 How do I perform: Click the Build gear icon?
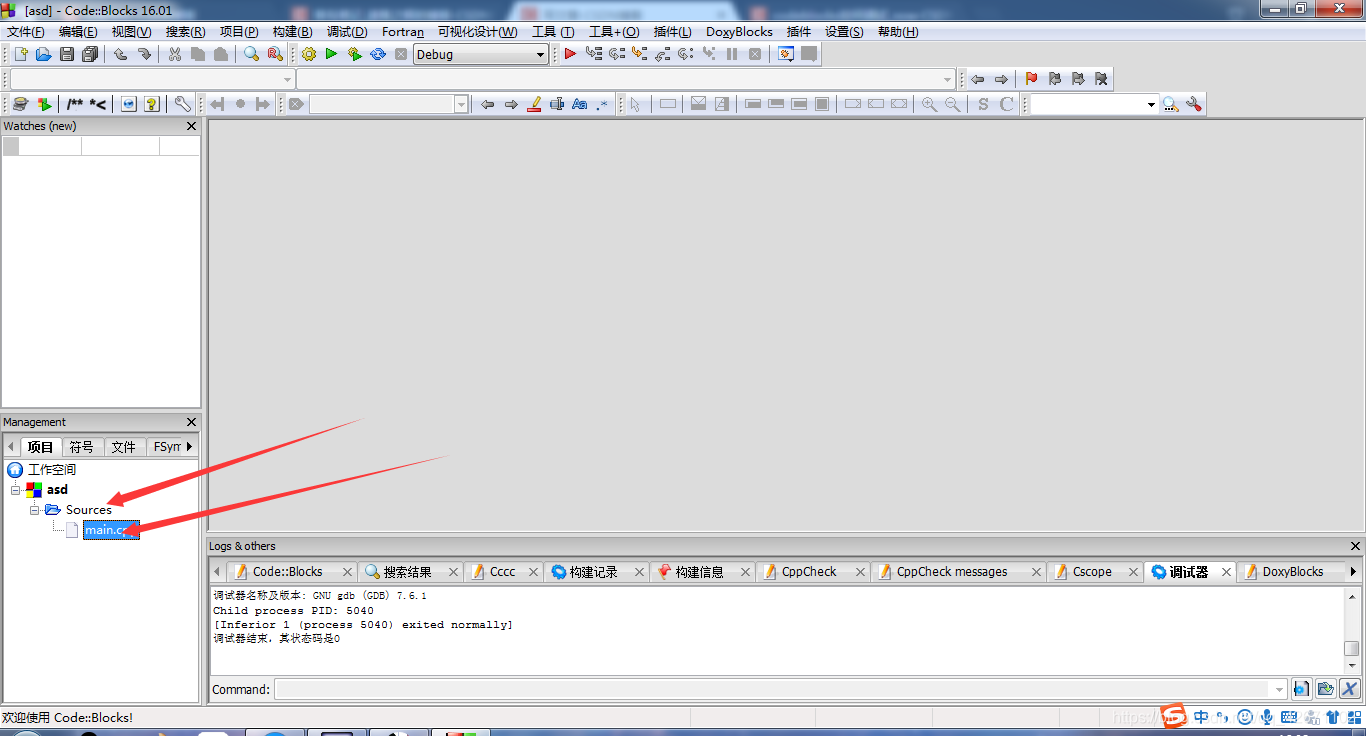308,54
